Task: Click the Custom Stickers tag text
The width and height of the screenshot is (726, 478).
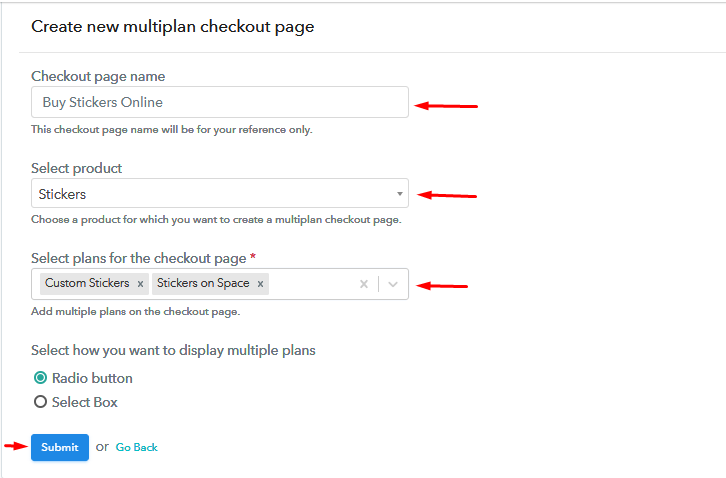Action: (x=87, y=283)
